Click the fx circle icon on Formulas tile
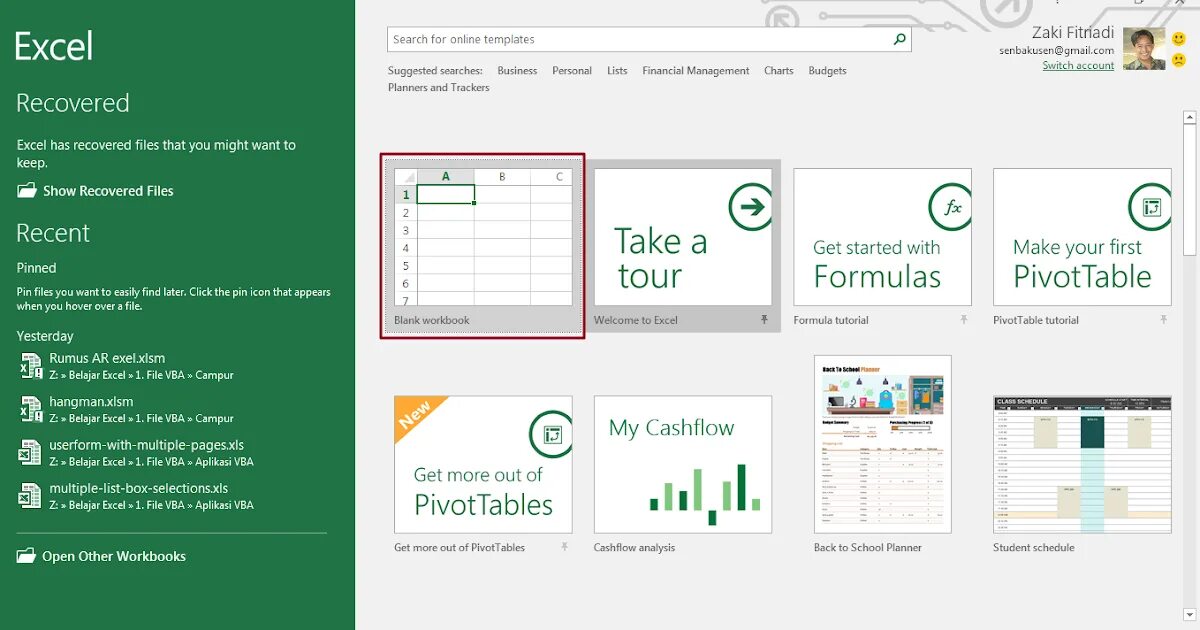Viewport: 1200px width, 630px height. (951, 207)
